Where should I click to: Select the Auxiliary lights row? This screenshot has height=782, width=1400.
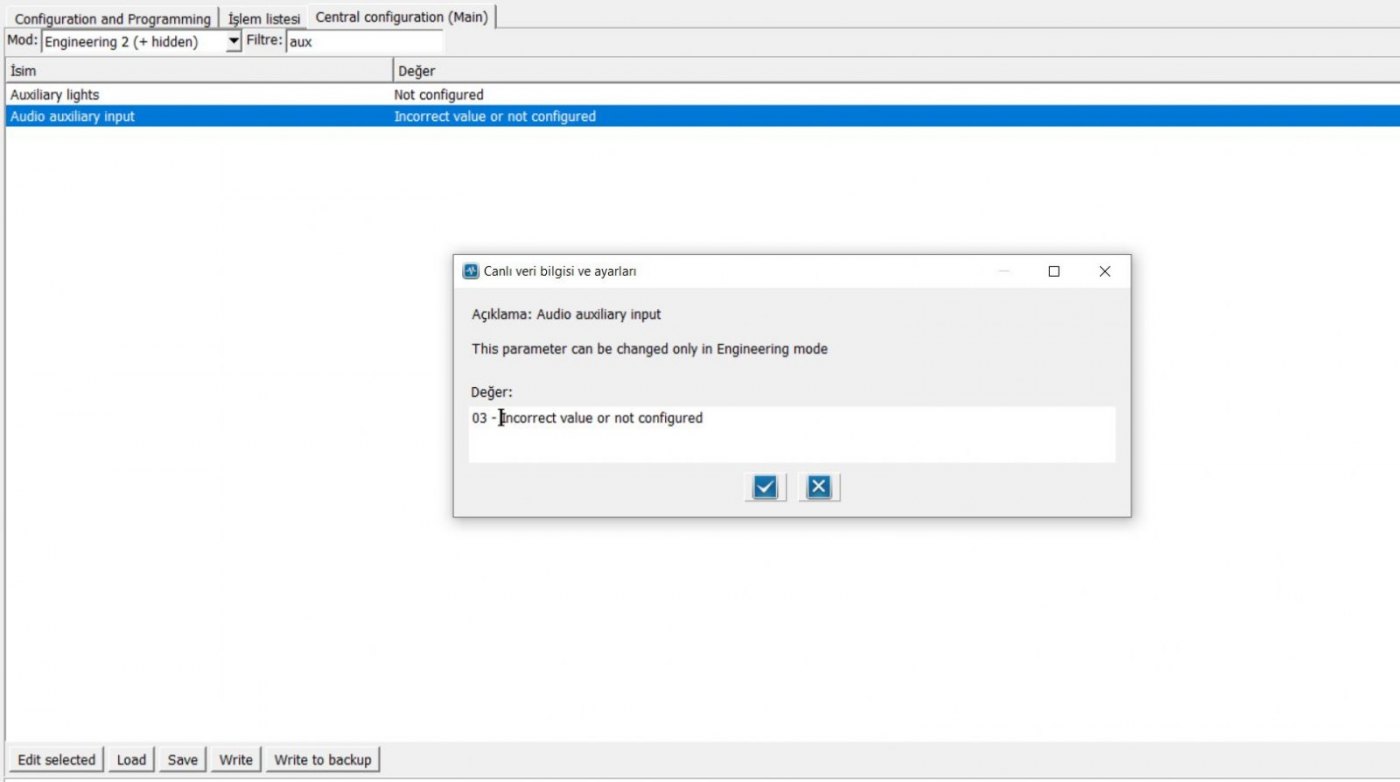click(x=702, y=95)
